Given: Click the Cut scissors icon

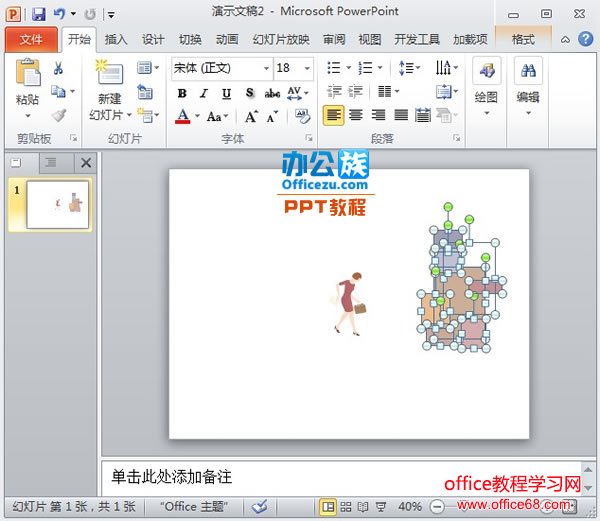Looking at the screenshot, I should [x=59, y=68].
